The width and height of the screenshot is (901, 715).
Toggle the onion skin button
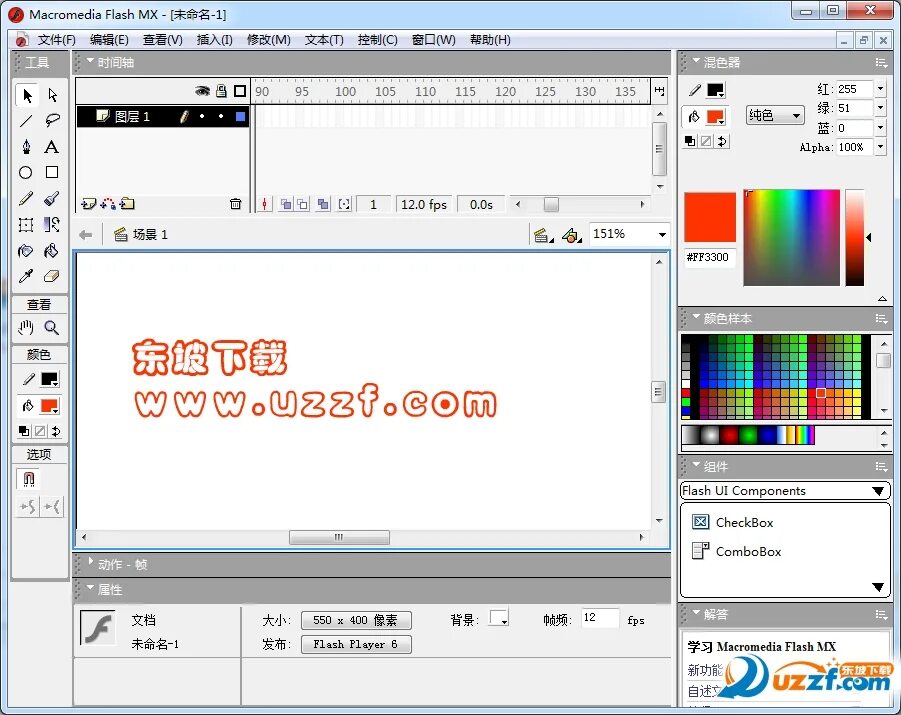point(286,205)
